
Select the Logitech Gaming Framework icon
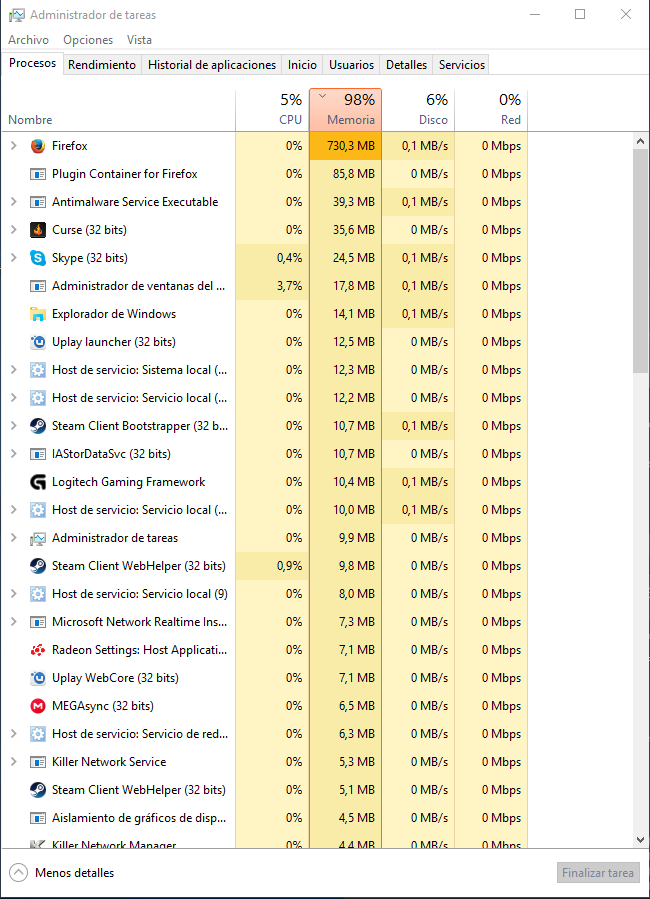tap(38, 482)
